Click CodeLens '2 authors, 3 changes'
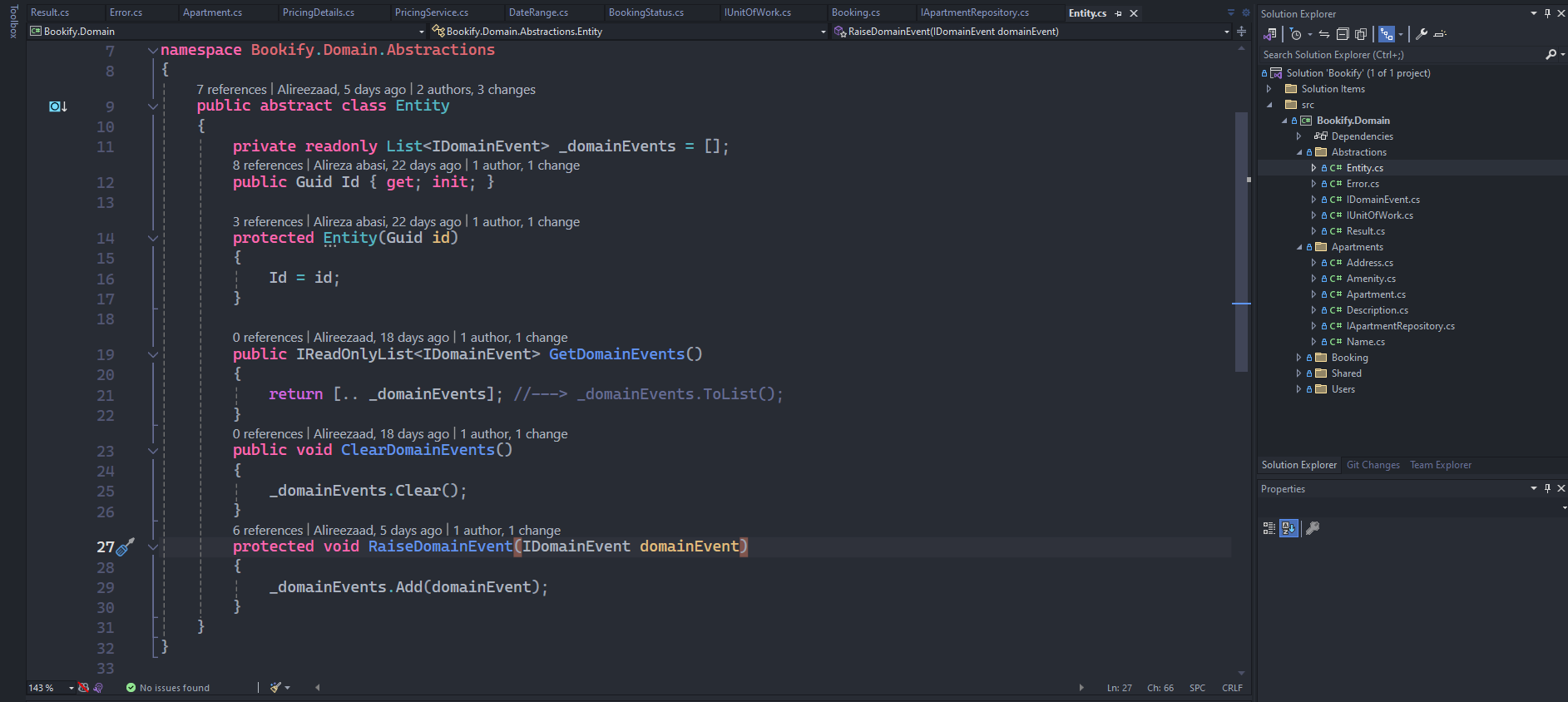Screen dimensions: 1568x702 [476, 89]
